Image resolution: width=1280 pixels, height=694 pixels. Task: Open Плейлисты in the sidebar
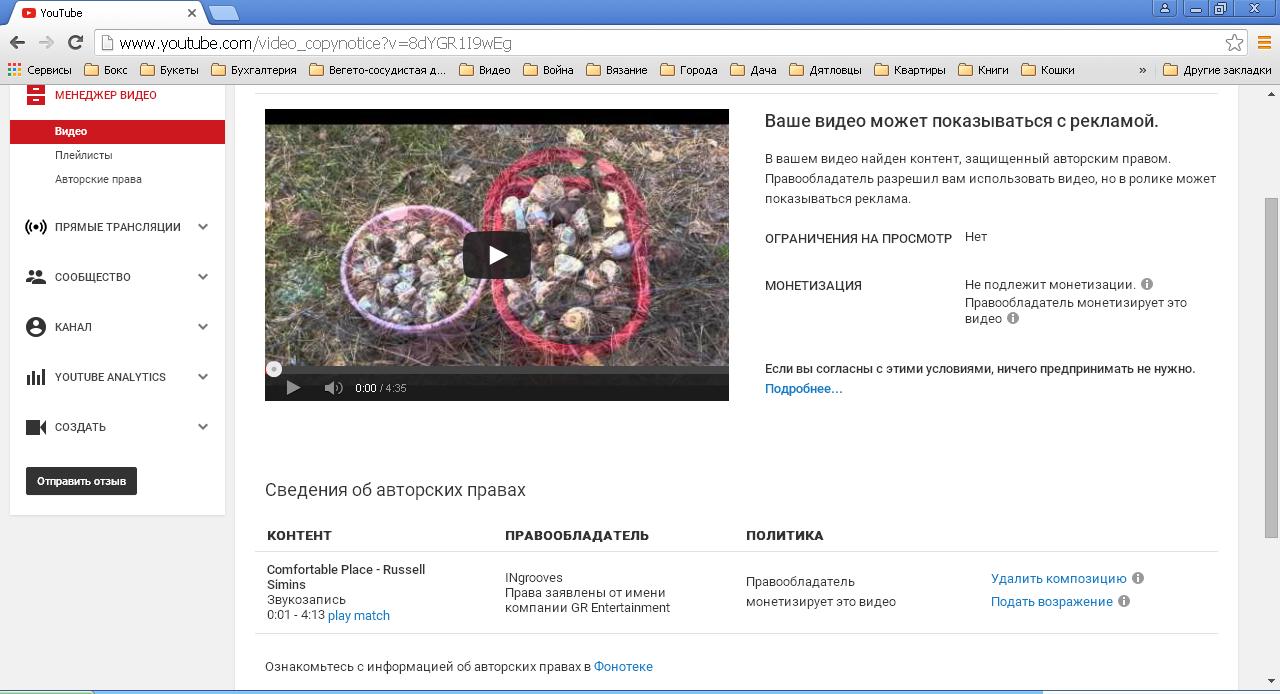coord(83,155)
